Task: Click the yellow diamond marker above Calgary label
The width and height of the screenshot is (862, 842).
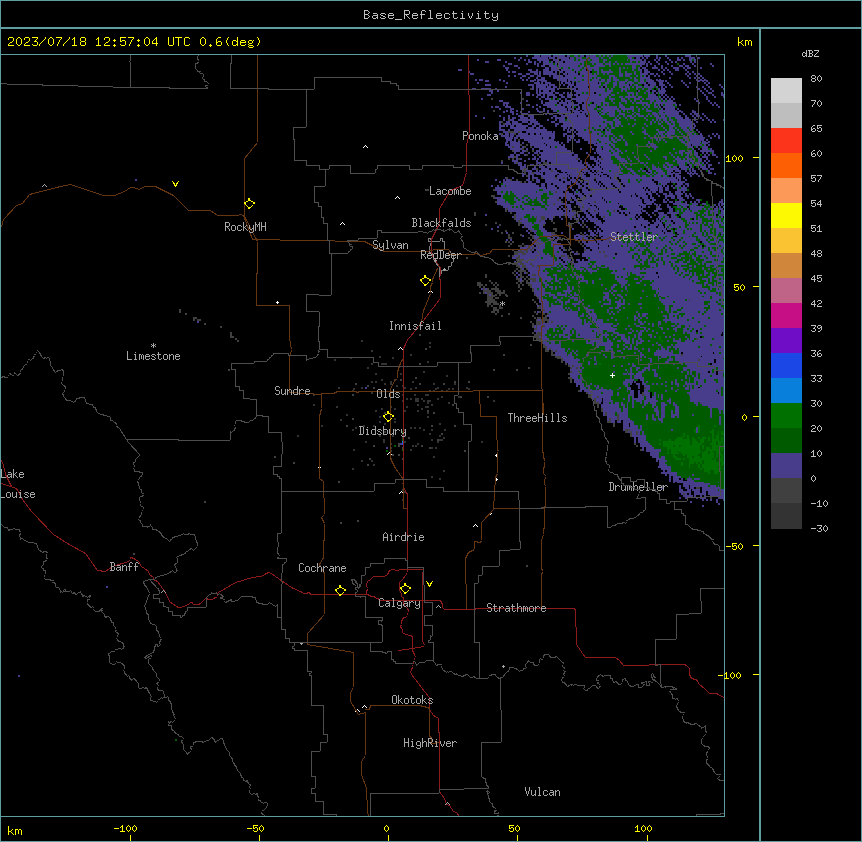Action: point(405,589)
